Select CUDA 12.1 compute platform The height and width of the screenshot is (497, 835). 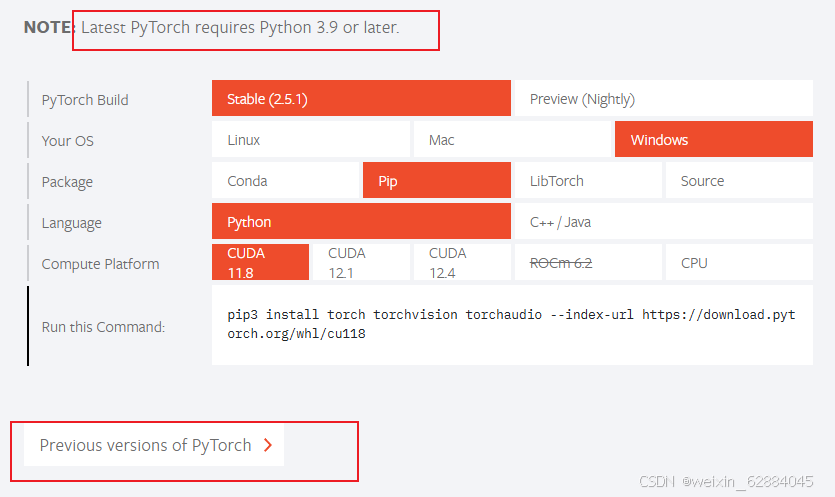[x=361, y=263]
